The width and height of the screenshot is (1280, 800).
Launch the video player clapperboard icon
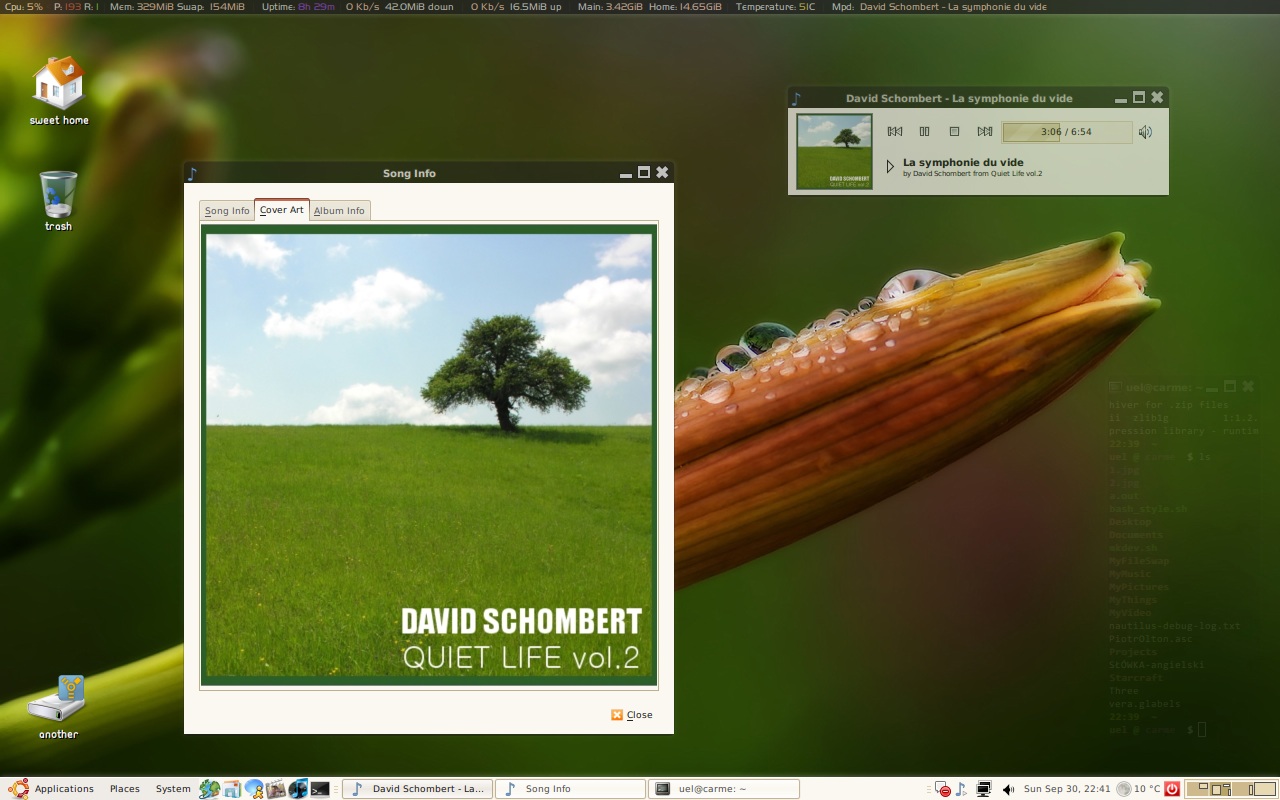pos(276,789)
